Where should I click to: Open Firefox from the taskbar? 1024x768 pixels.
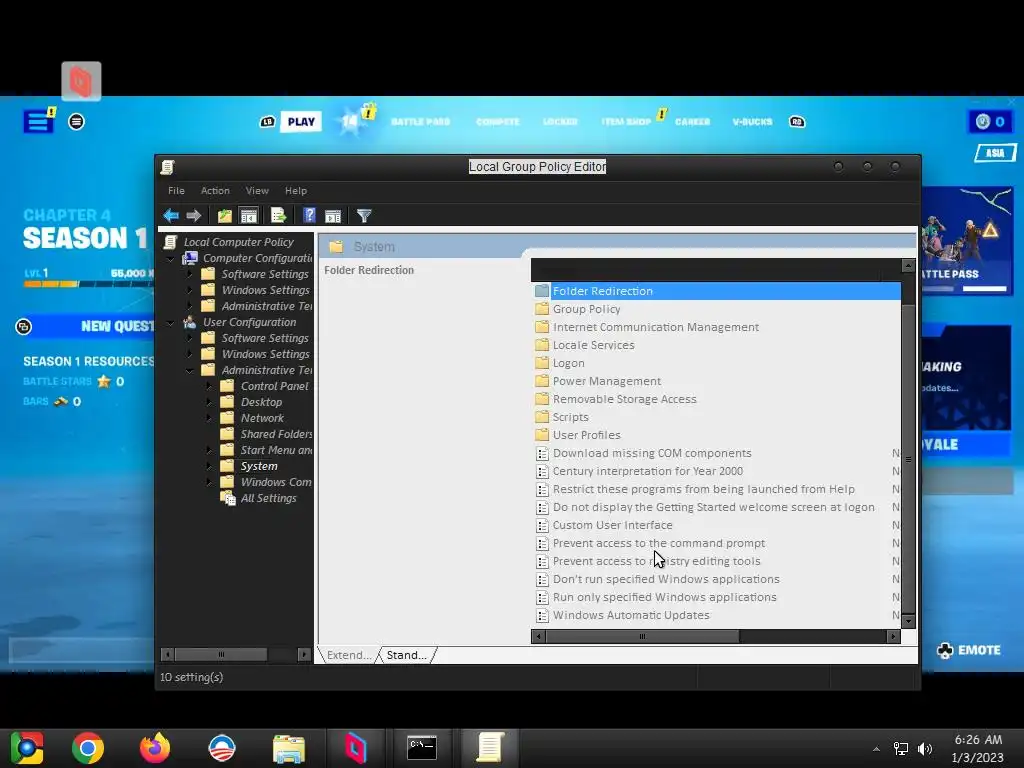pyautogui.click(x=155, y=748)
